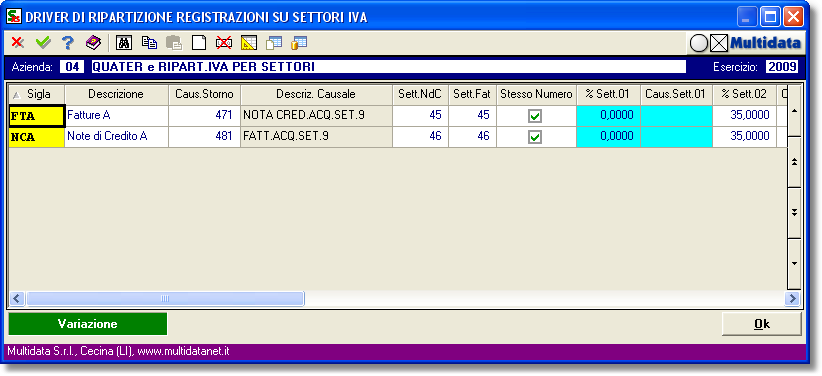The height and width of the screenshot is (376, 822).
Task: Click the Stesso Numero column header
Action: (x=536, y=94)
